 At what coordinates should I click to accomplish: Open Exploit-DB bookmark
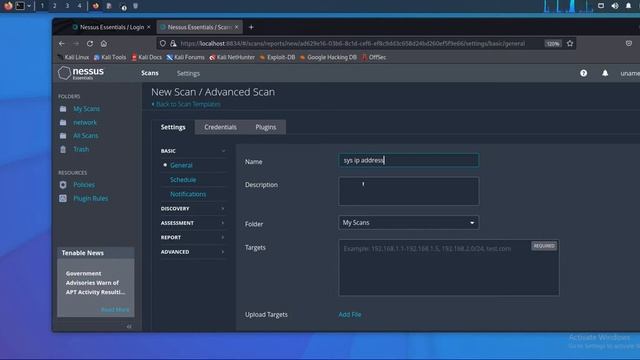(x=278, y=57)
